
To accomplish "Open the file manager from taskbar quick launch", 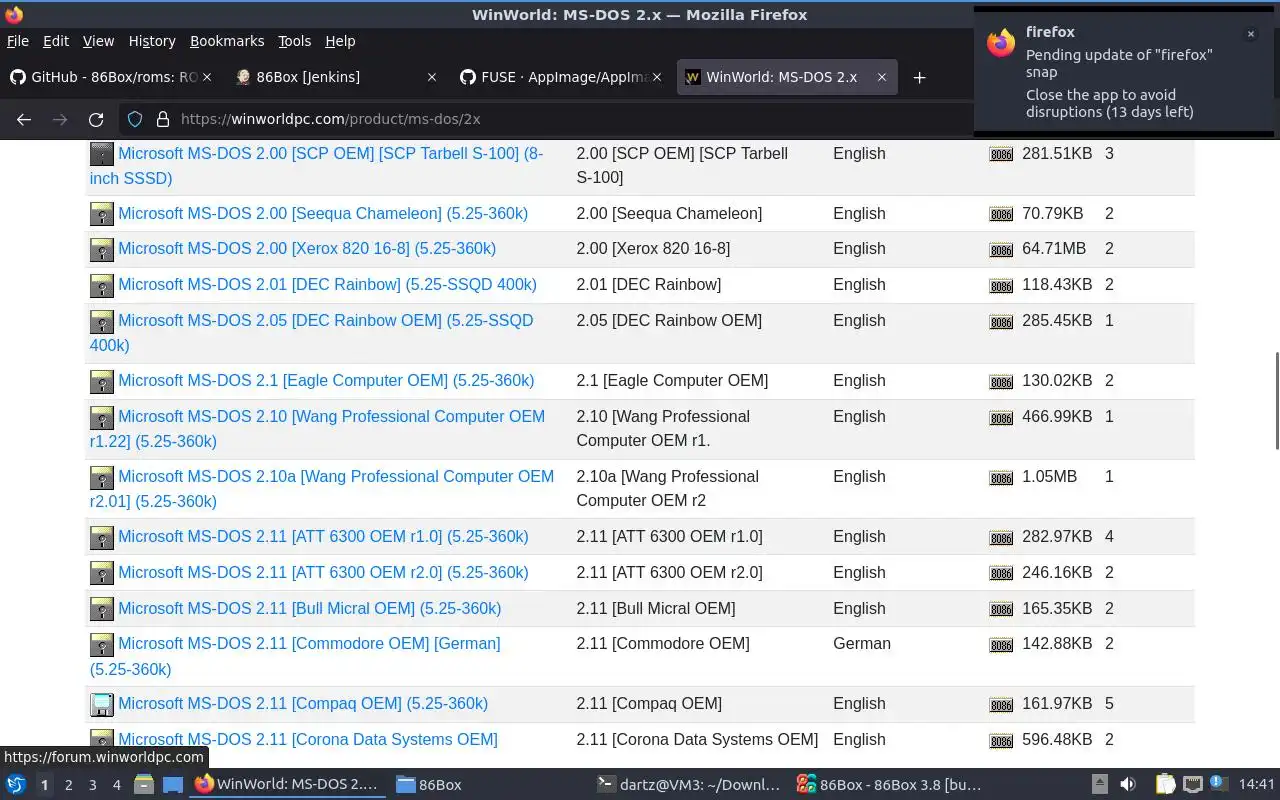I will 144,785.
